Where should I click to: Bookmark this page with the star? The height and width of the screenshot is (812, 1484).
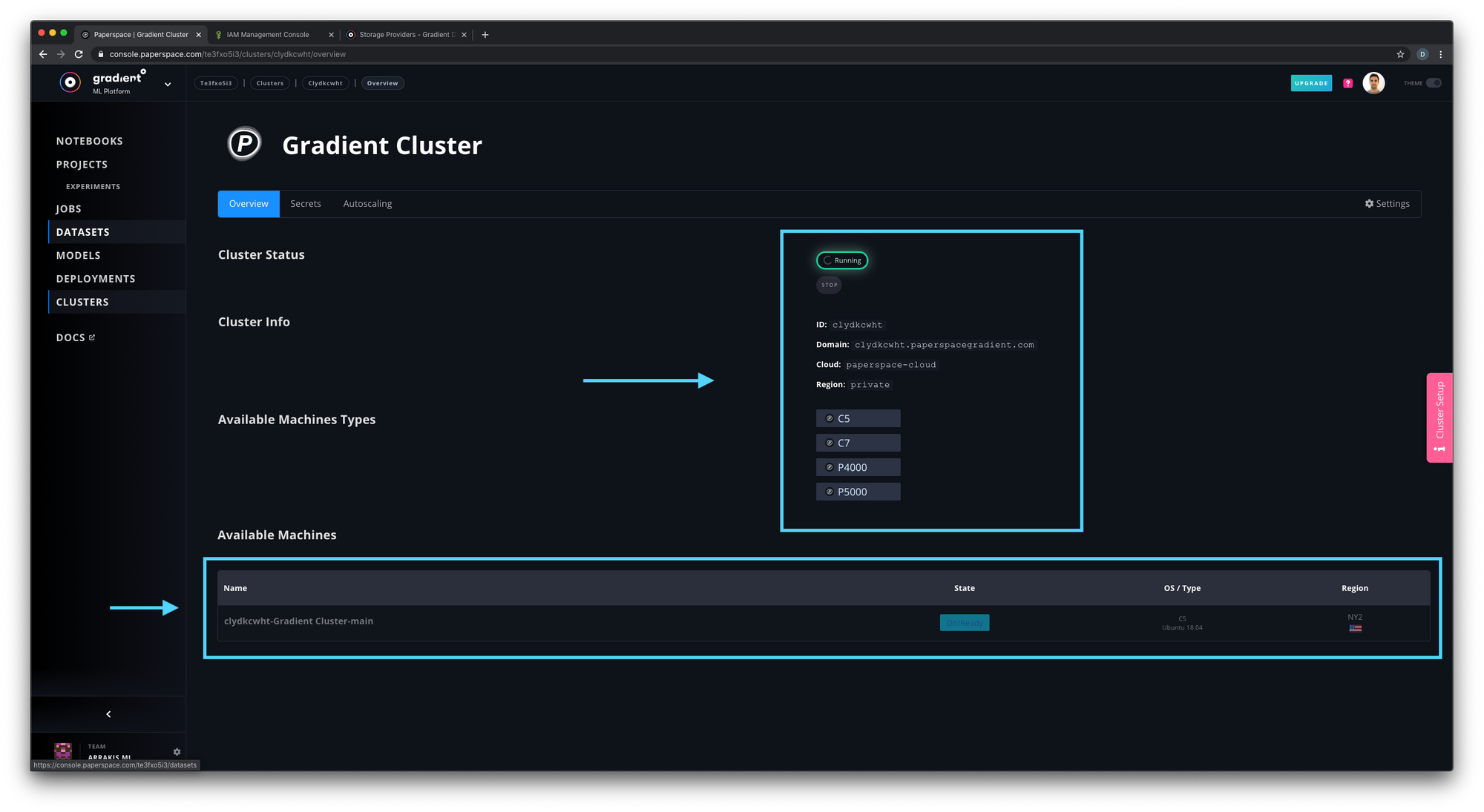click(1400, 54)
